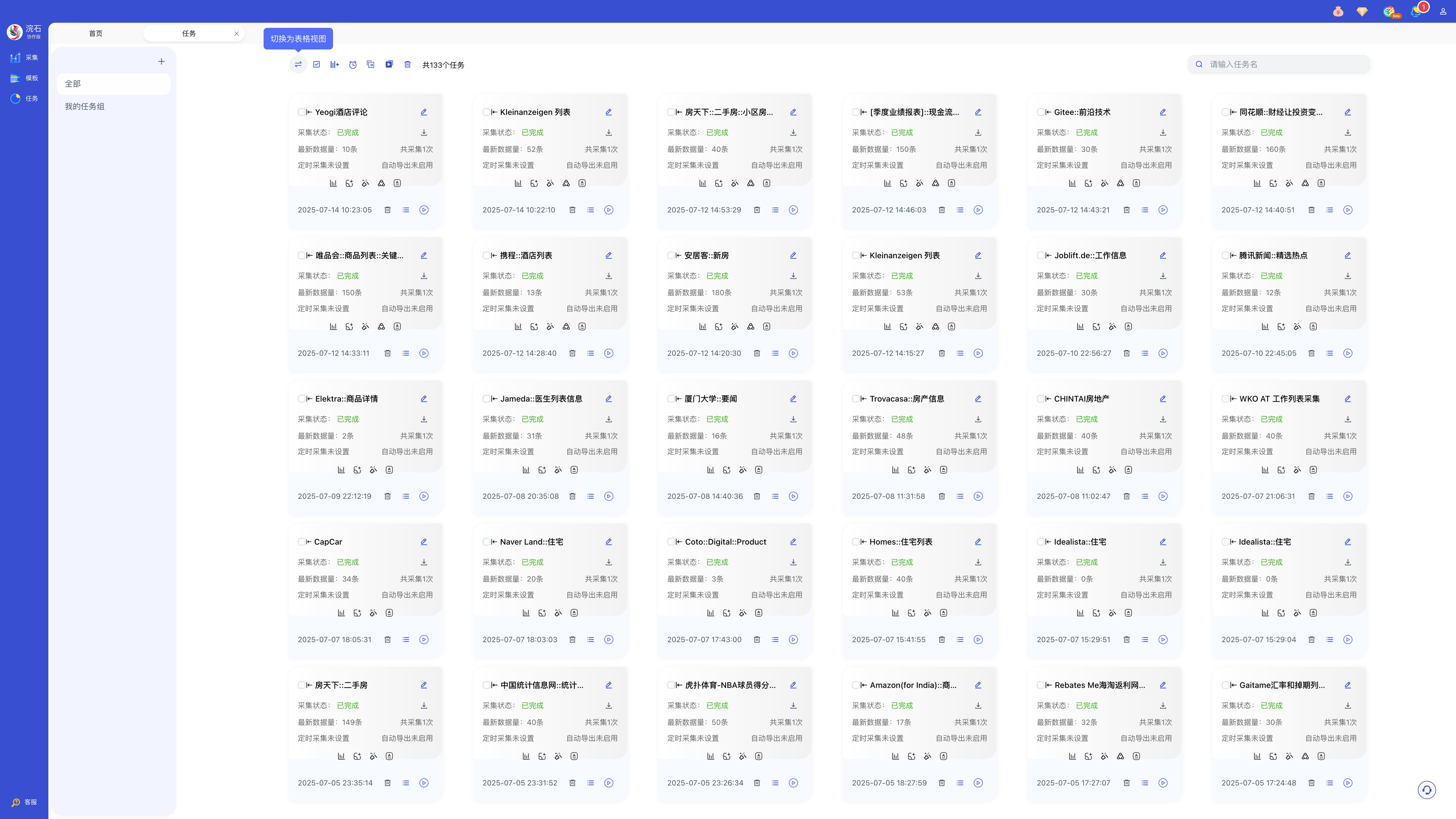Switch to the 首页 tab
The height and width of the screenshot is (819, 1456).
[x=96, y=33]
